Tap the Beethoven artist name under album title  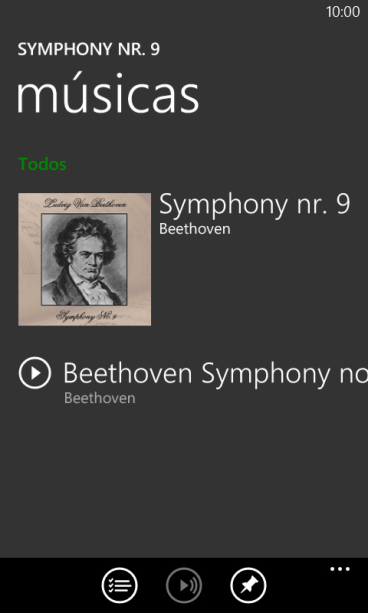(x=195, y=229)
